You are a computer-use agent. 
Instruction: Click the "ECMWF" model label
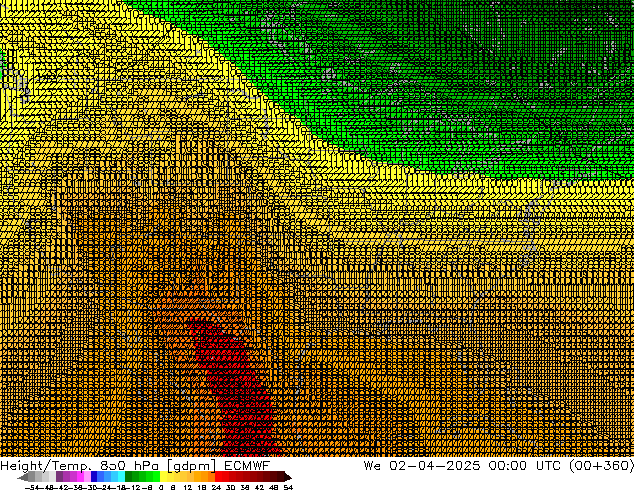[x=247, y=466]
